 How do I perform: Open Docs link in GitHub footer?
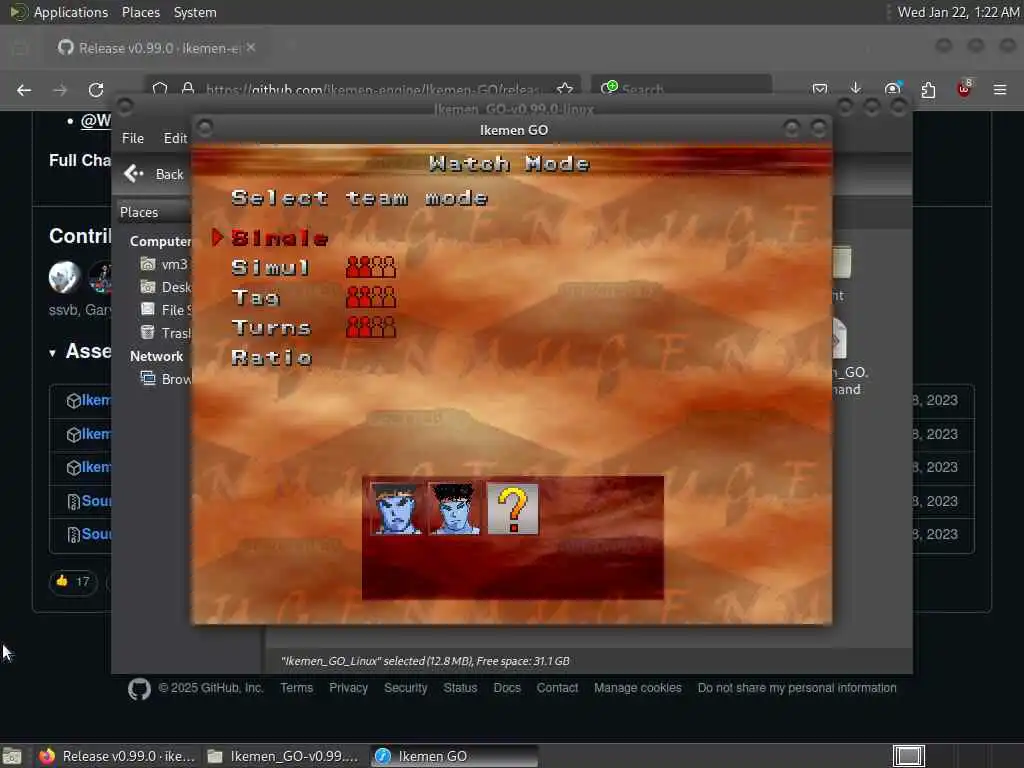[x=507, y=688]
